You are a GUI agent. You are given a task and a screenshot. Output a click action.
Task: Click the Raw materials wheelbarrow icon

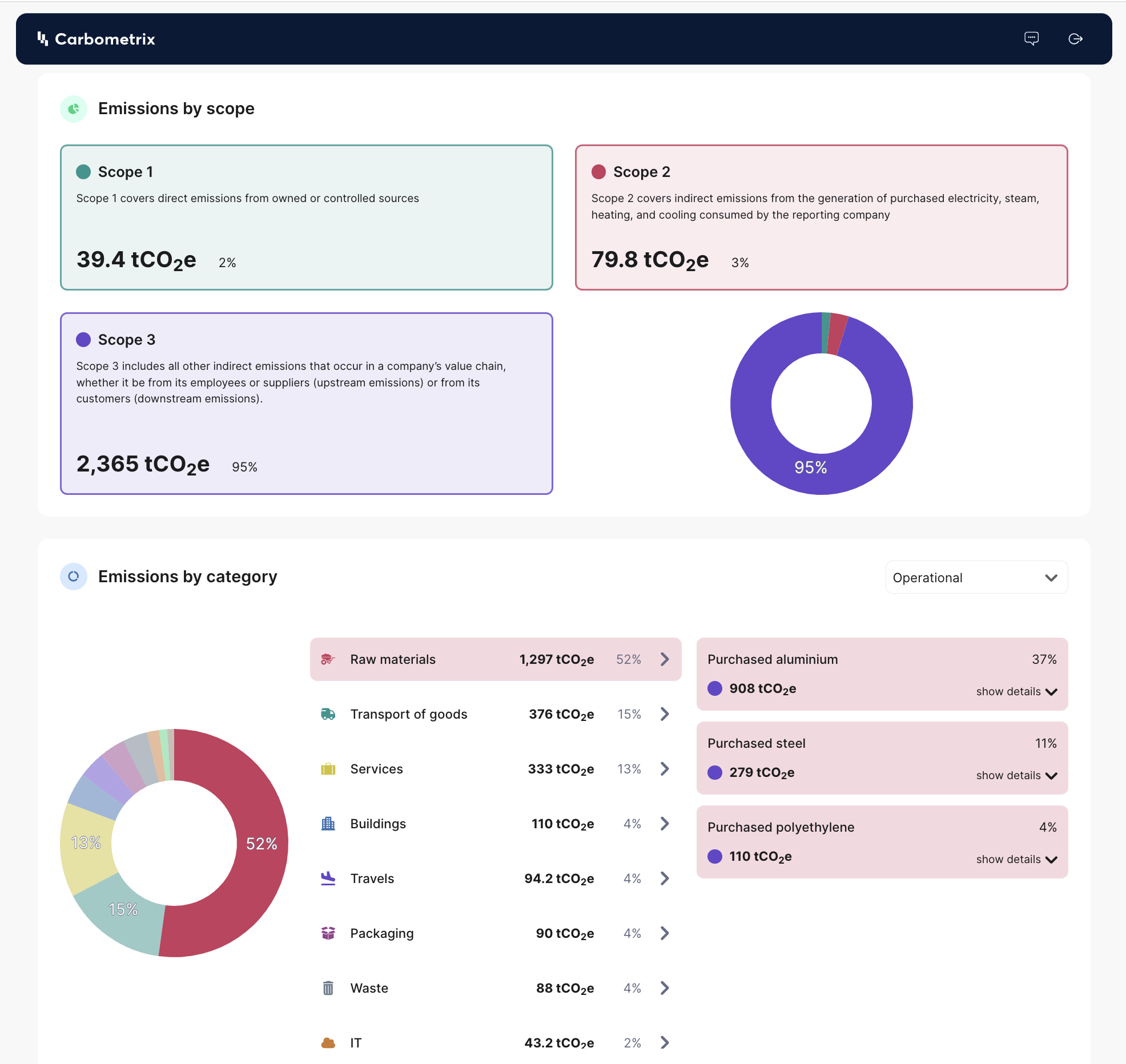click(328, 659)
